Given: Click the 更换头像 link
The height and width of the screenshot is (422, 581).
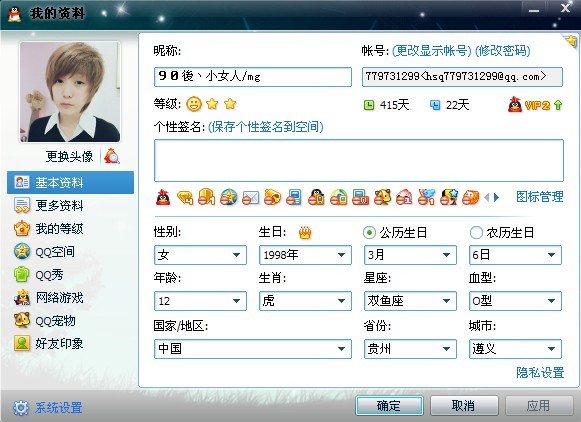Looking at the screenshot, I should pos(69,156).
